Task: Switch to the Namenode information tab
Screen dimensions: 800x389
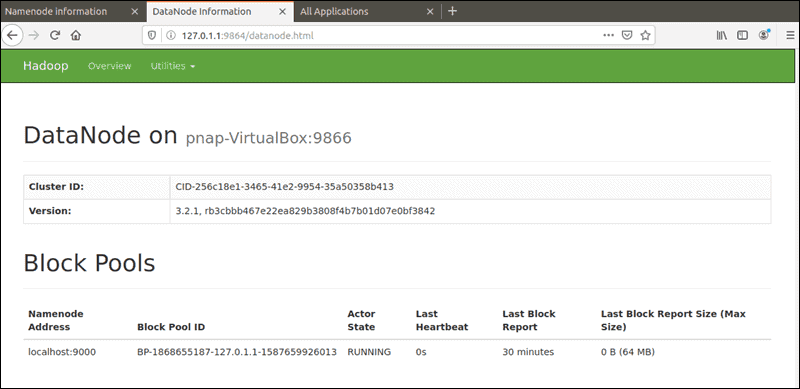Action: (x=56, y=11)
